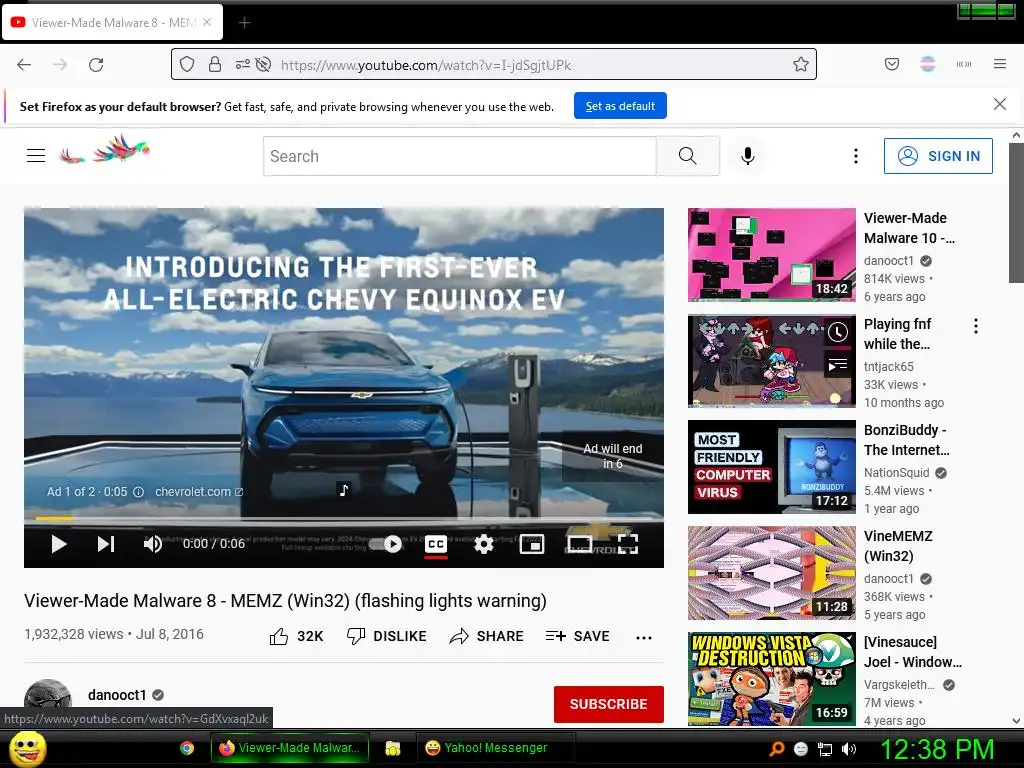Seek on the video progress bar

pyautogui.click(x=344, y=519)
